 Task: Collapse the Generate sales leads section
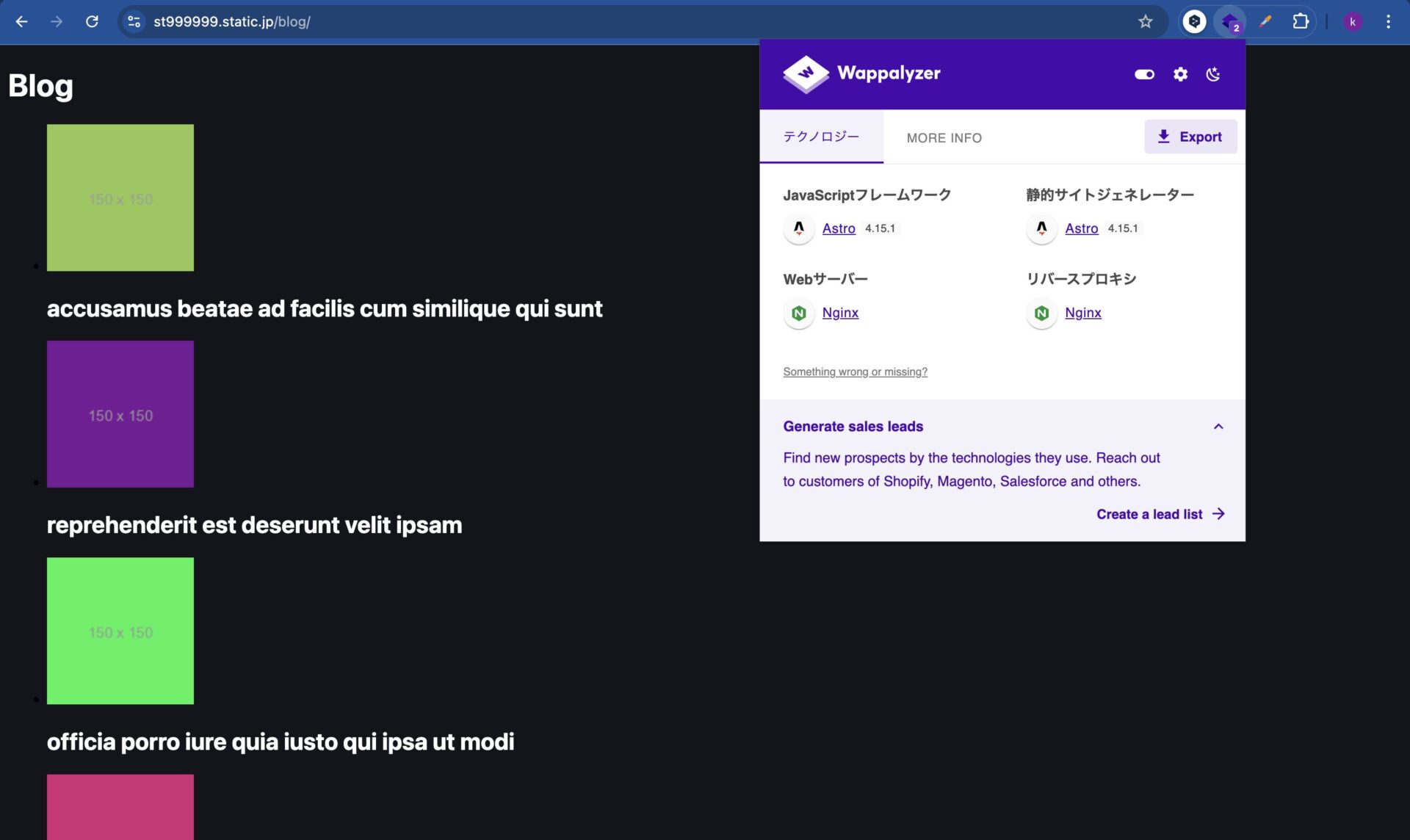pos(1218,427)
